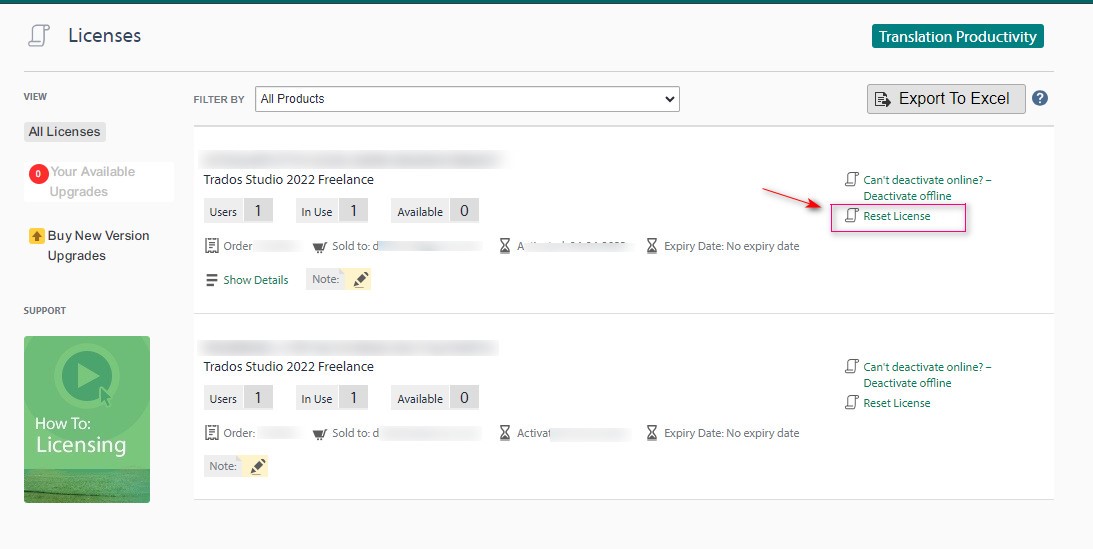
Task: Click the Licenses page scroll icon
Action: click(39, 36)
